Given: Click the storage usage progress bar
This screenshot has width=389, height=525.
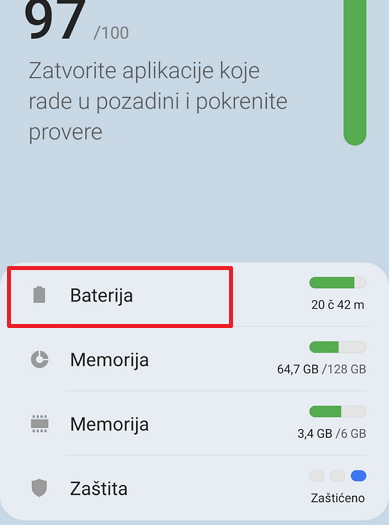Looking at the screenshot, I should [x=338, y=347].
